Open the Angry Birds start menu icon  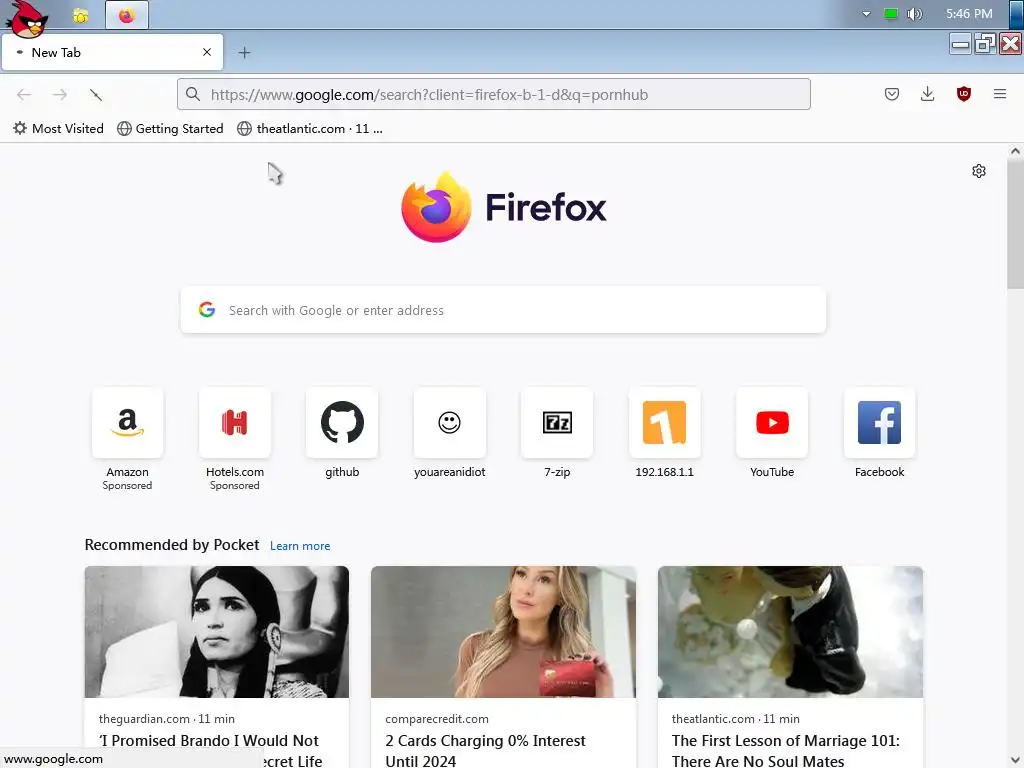(x=27, y=18)
